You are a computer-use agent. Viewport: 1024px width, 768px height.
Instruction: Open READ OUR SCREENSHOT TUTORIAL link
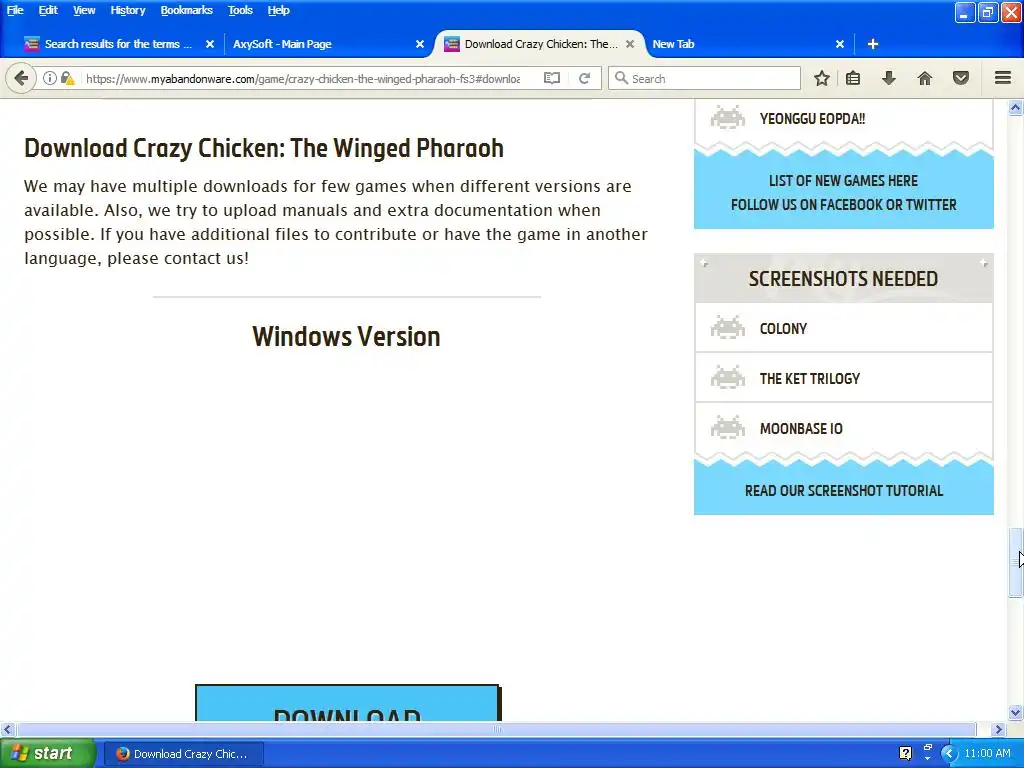pos(844,490)
